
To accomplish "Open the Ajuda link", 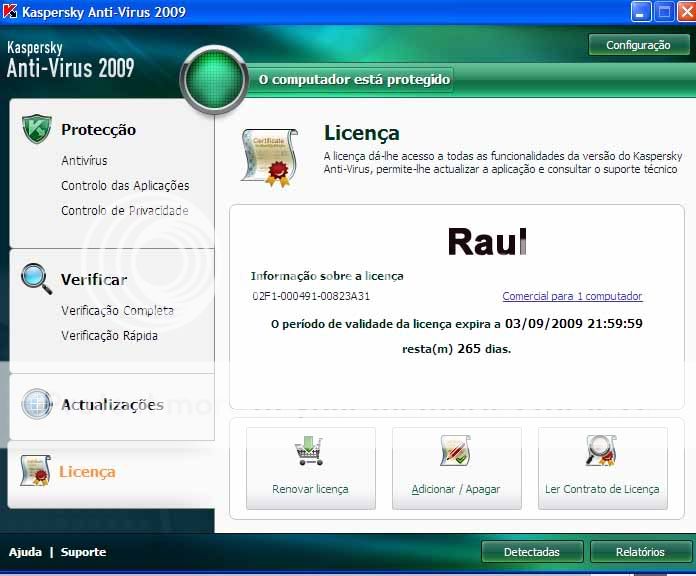I will click(x=25, y=552).
